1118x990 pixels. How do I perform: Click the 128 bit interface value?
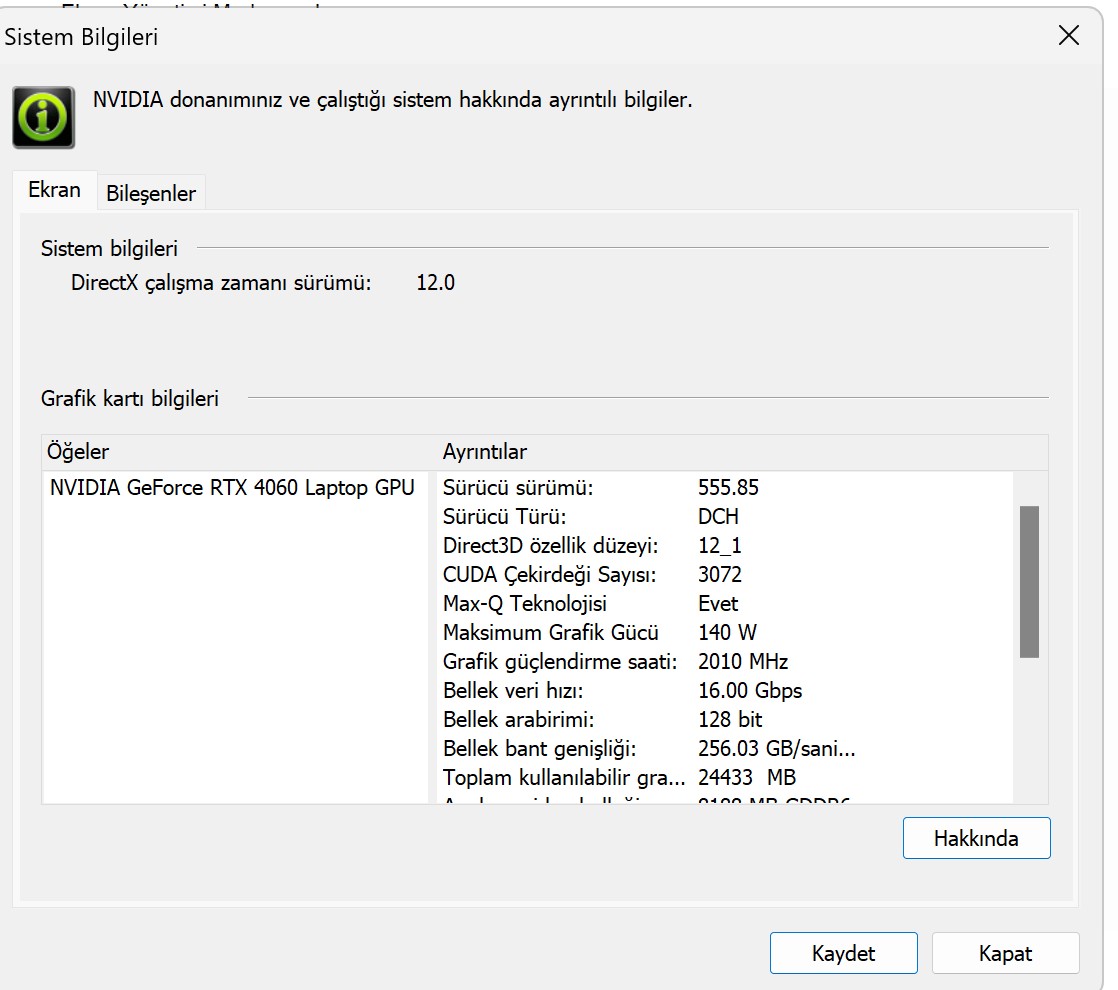(730, 720)
